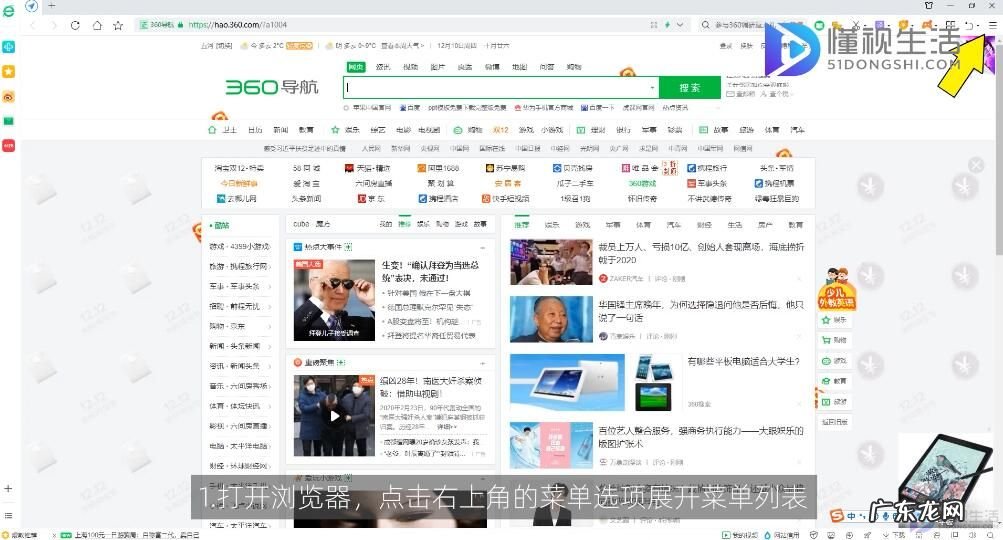Image resolution: width=1003 pixels, height=540 pixels.
Task: Select the 推荐 tab in right news feed
Action: tap(522, 225)
